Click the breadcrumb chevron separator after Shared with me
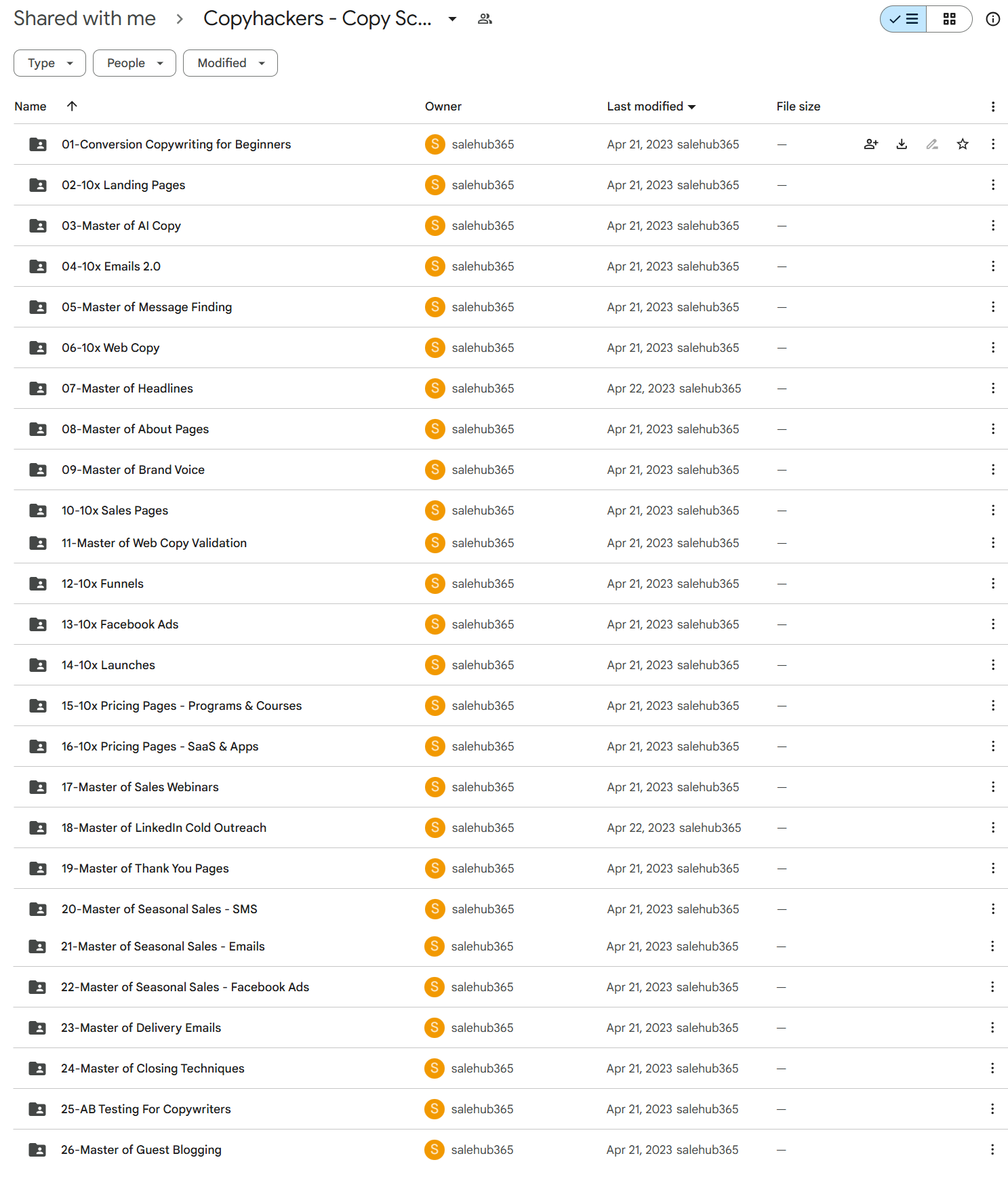The image size is (1008, 1179). [180, 19]
